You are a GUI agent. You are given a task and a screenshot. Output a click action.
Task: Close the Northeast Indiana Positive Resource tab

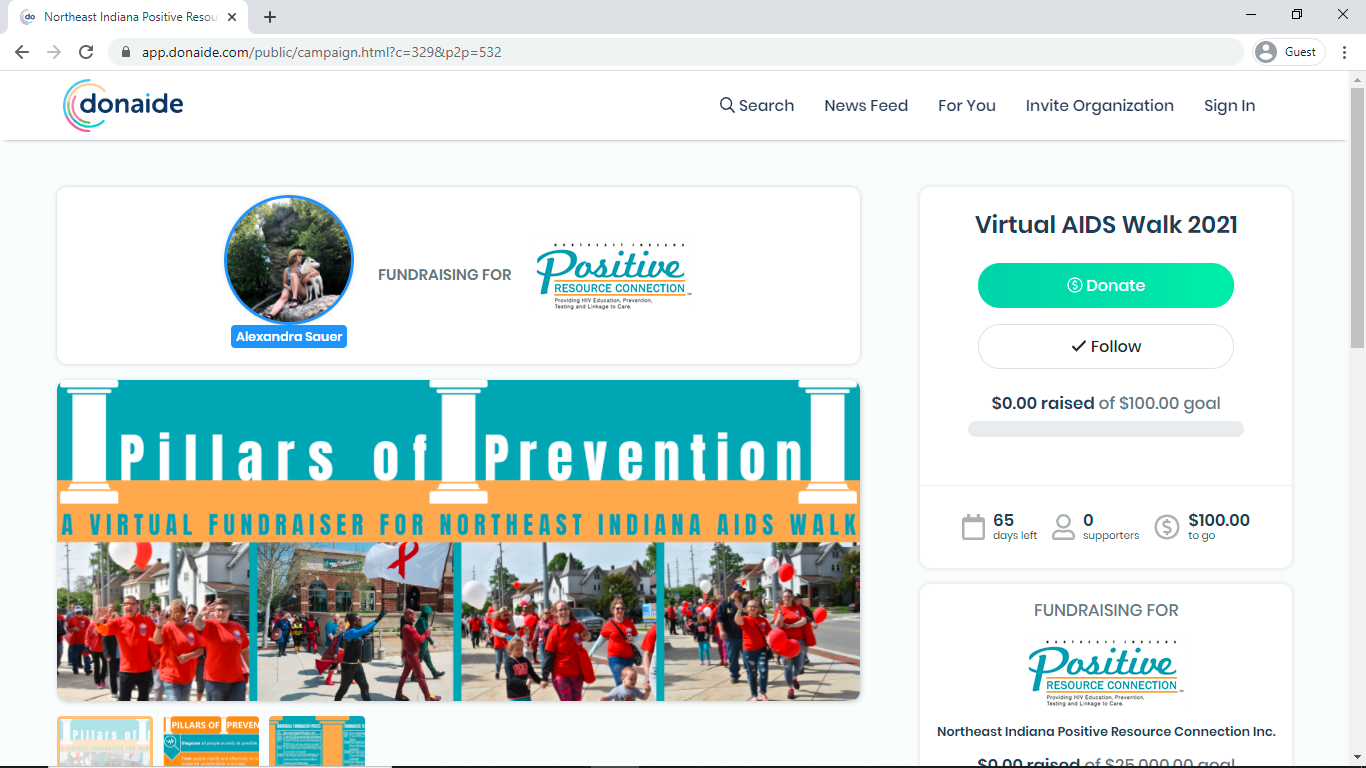point(233,17)
